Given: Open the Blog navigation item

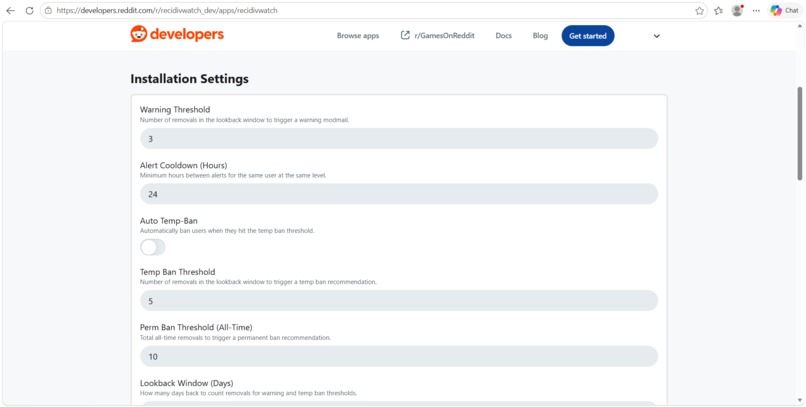Looking at the screenshot, I should [x=540, y=36].
